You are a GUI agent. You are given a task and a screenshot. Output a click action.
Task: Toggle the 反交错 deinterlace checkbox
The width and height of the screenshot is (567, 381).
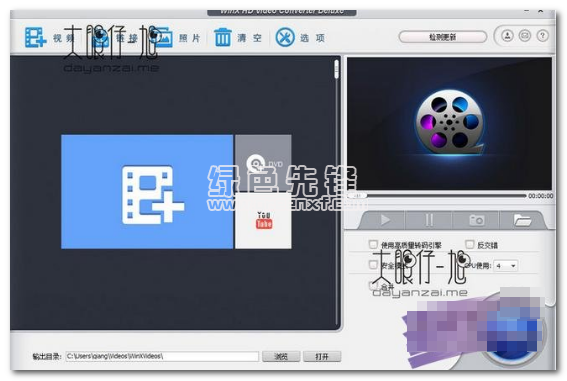point(469,244)
